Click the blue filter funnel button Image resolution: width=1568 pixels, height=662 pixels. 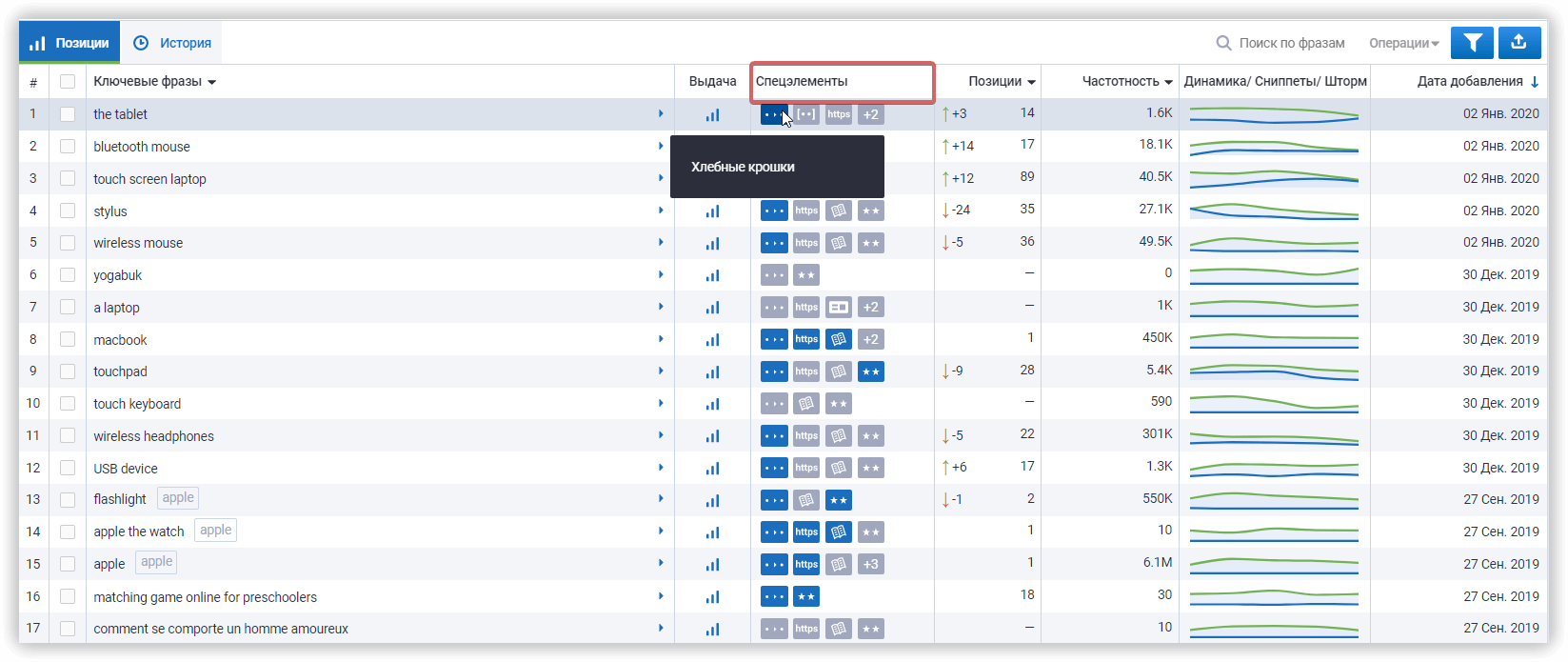coord(1472,43)
